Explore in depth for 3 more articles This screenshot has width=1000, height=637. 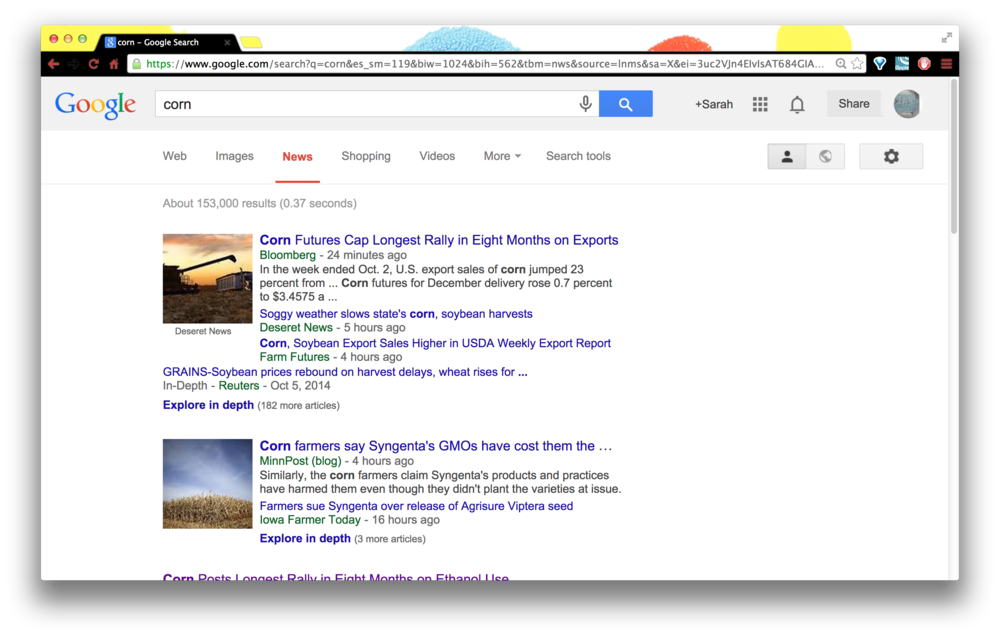pos(305,539)
